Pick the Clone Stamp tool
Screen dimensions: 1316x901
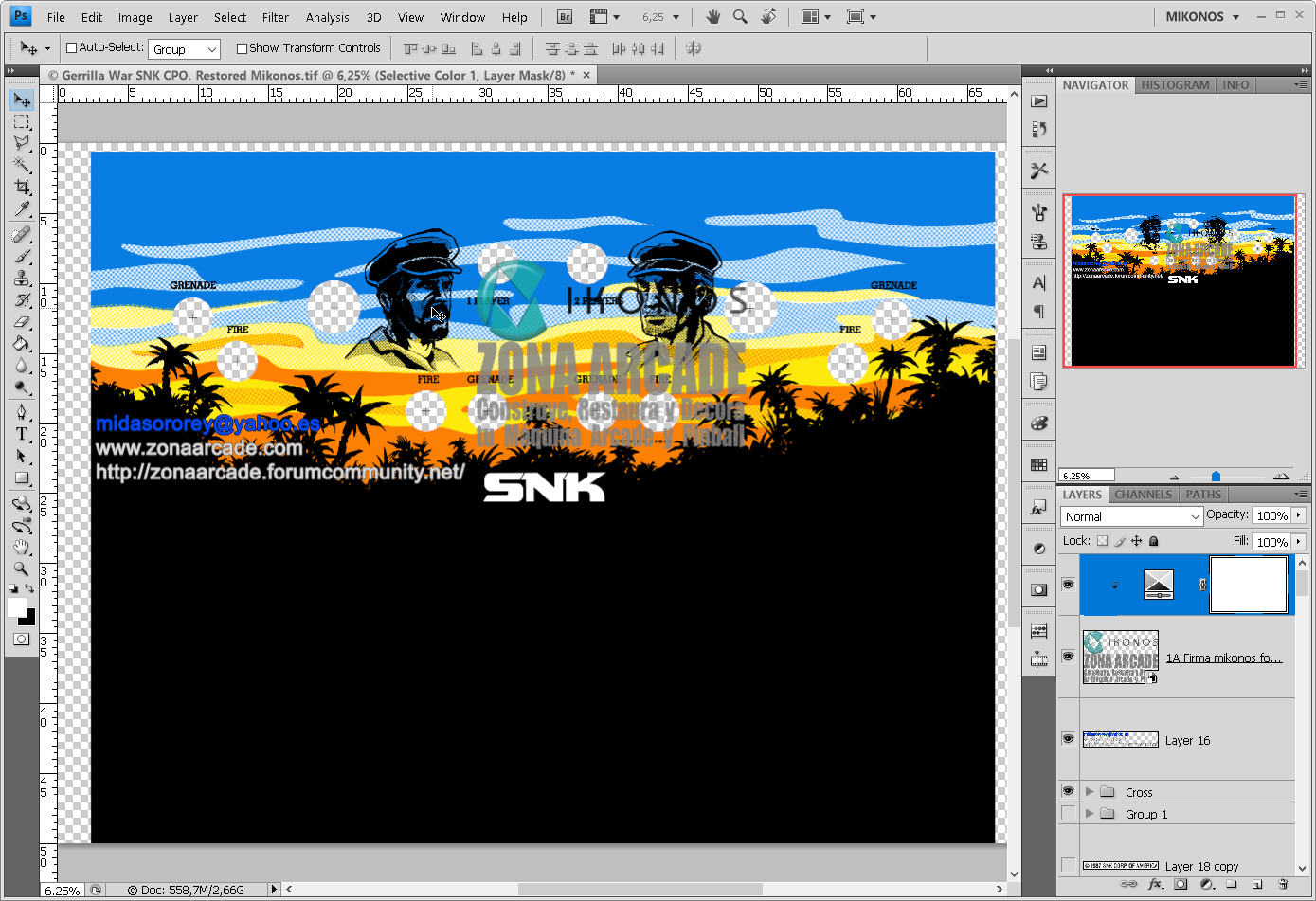click(22, 279)
